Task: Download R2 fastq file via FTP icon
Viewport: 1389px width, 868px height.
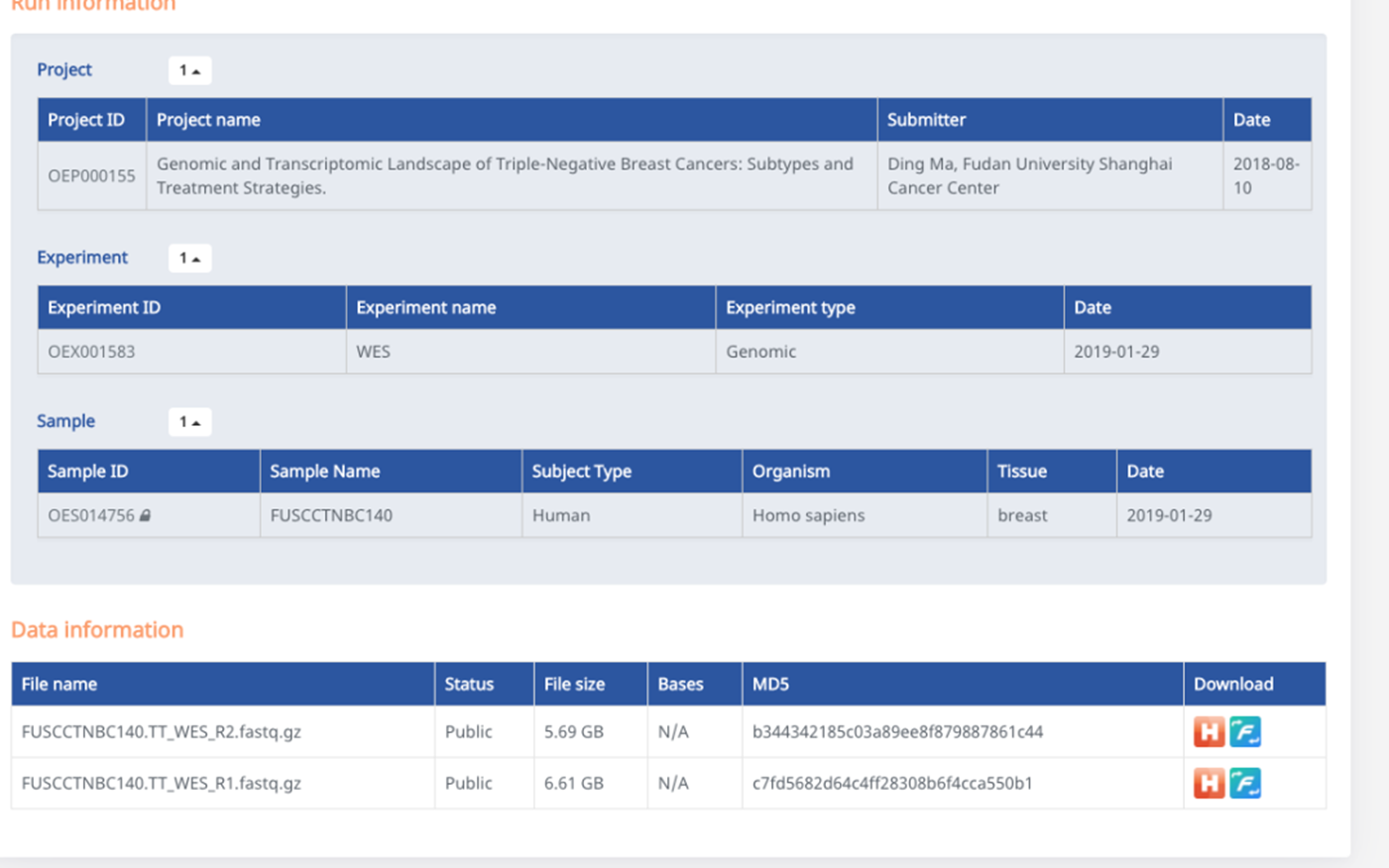Action: coord(1245,731)
